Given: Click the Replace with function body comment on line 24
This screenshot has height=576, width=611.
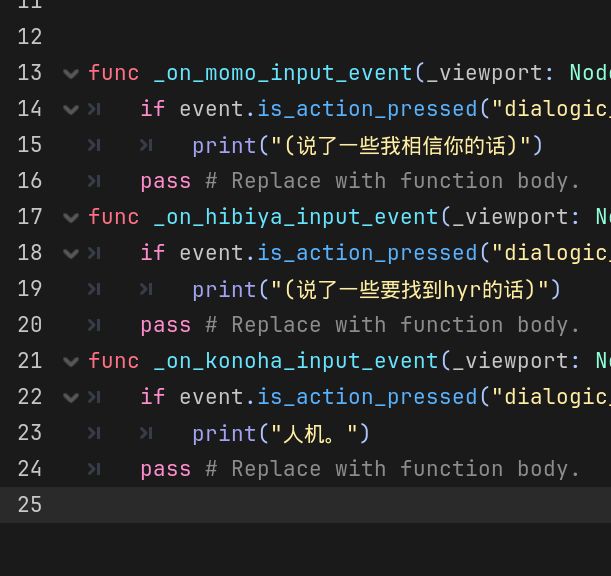Looking at the screenshot, I should pyautogui.click(x=393, y=469).
